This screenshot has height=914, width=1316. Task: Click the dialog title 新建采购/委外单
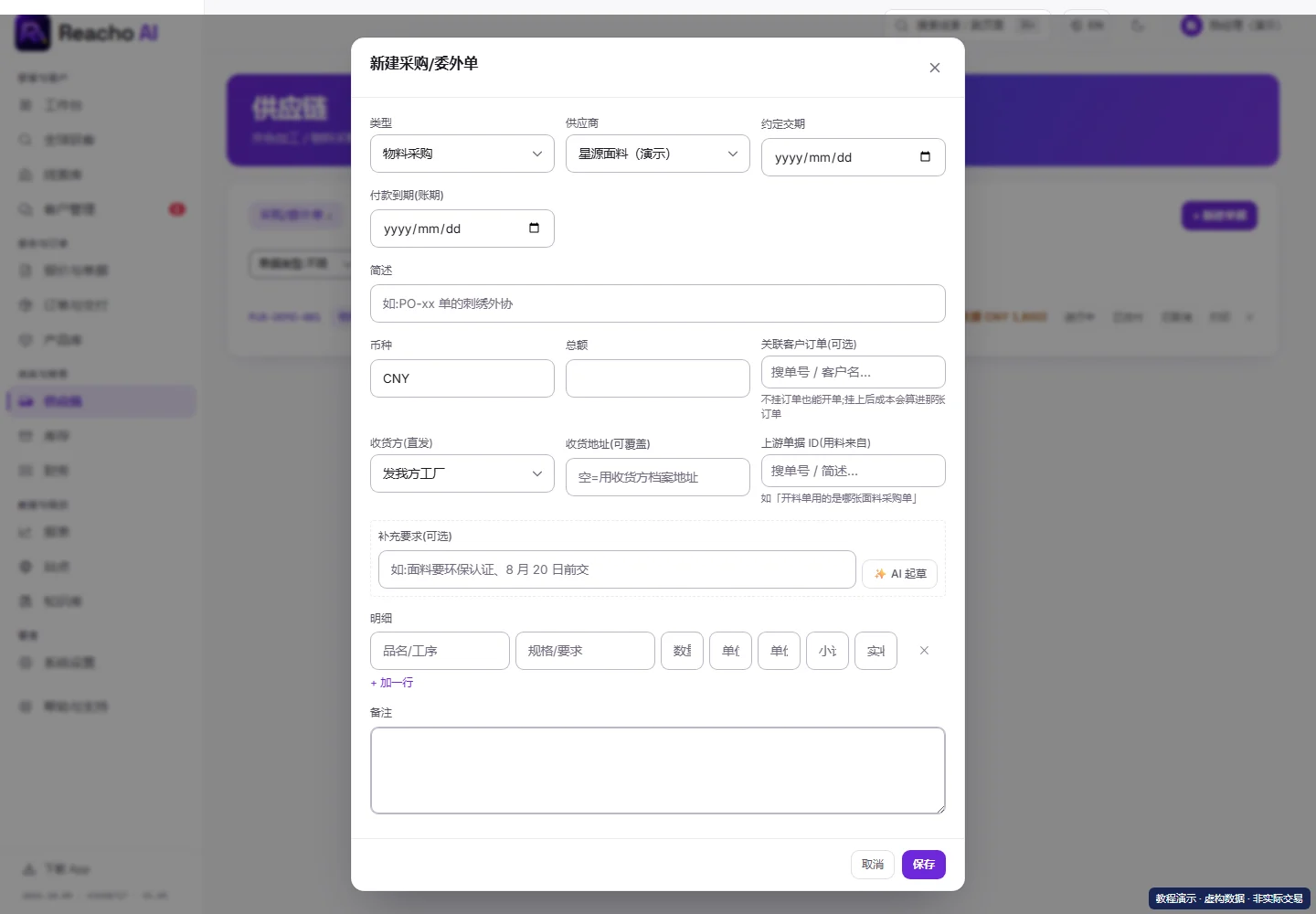(423, 63)
